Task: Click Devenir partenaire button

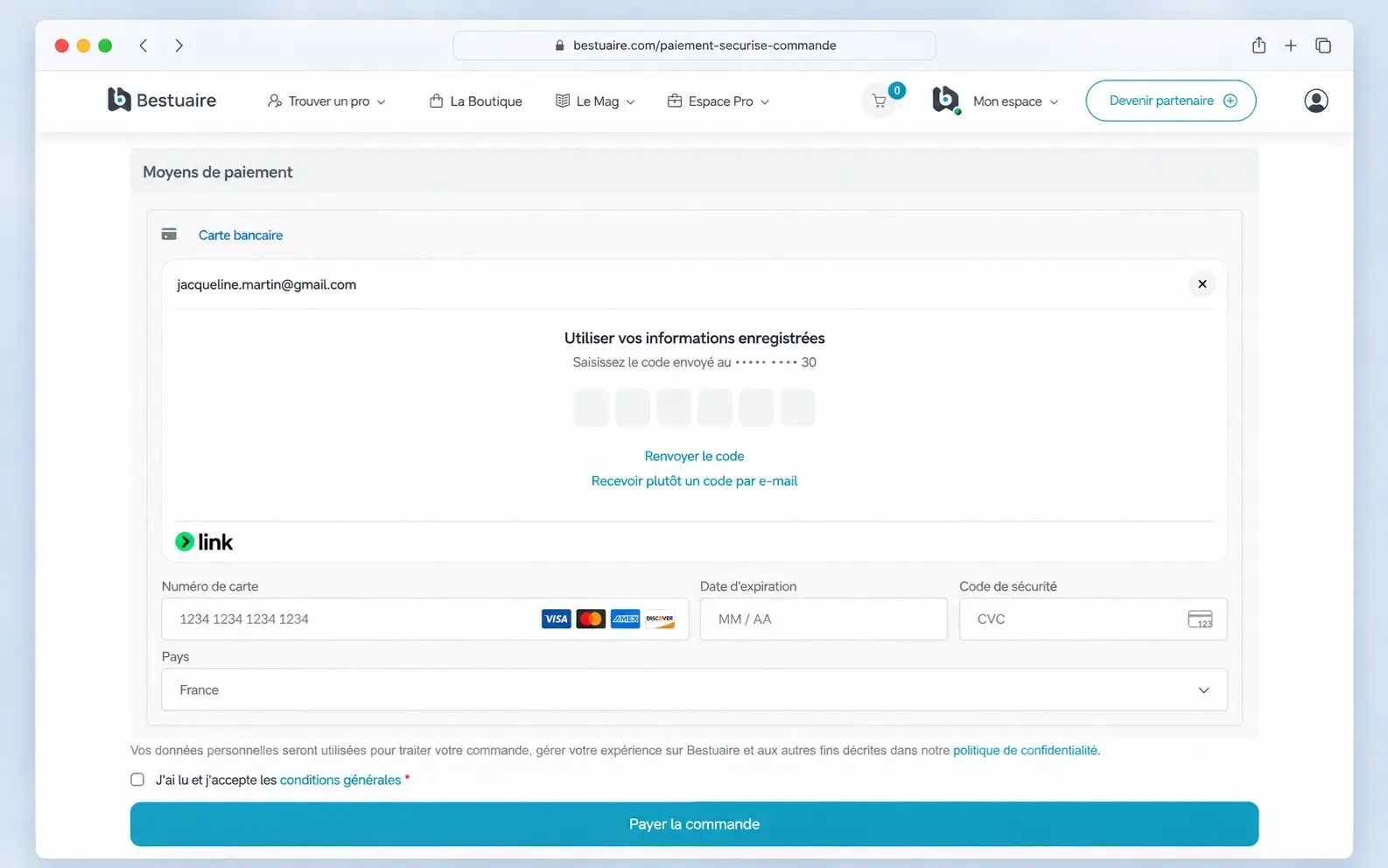Action: [x=1171, y=101]
